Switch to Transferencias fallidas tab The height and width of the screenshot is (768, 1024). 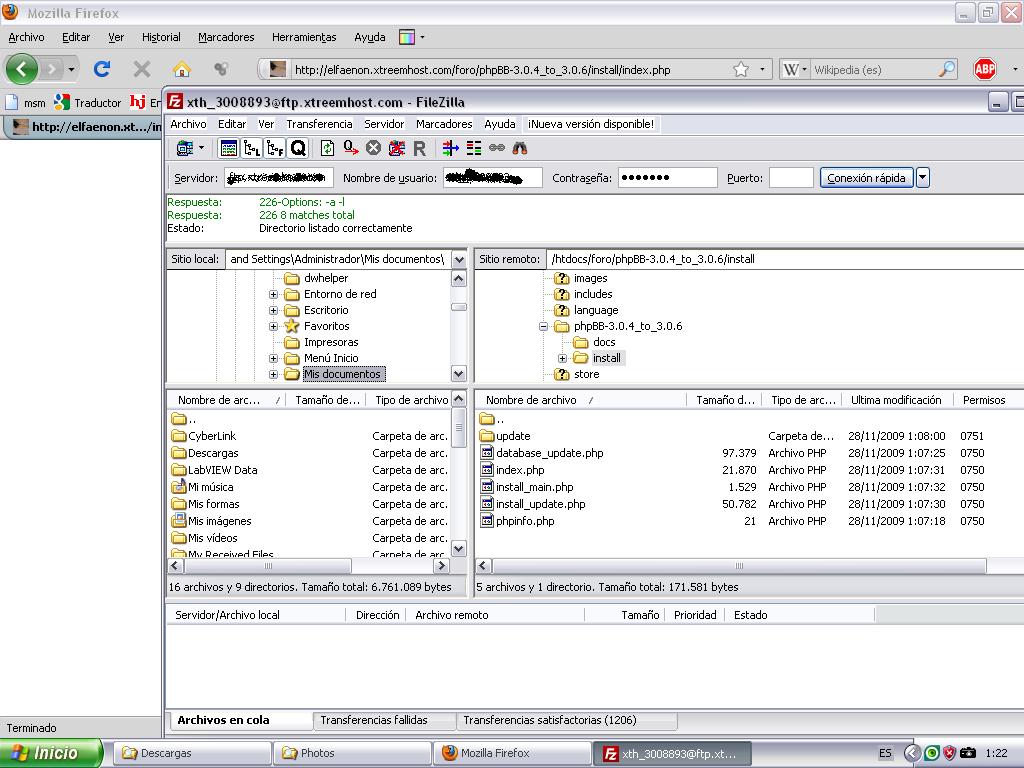[384, 720]
